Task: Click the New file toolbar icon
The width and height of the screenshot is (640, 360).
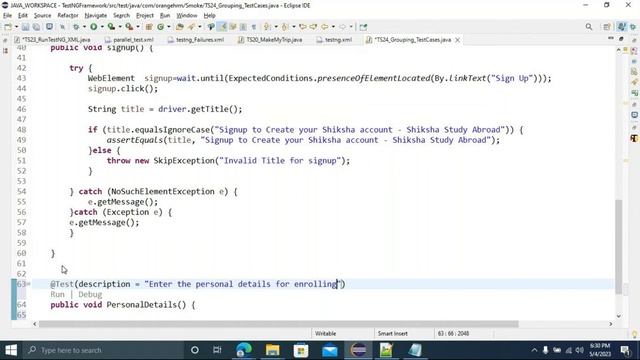Action: [x=8, y=27]
